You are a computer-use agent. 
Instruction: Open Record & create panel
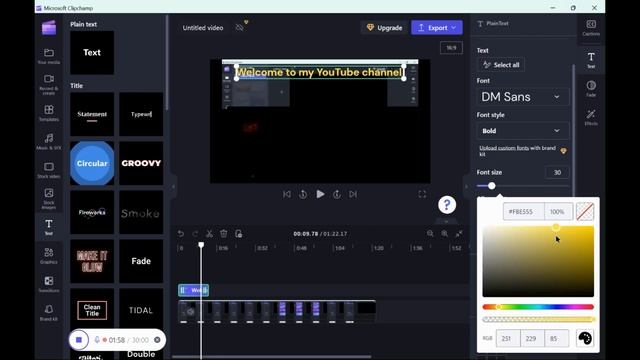point(49,84)
